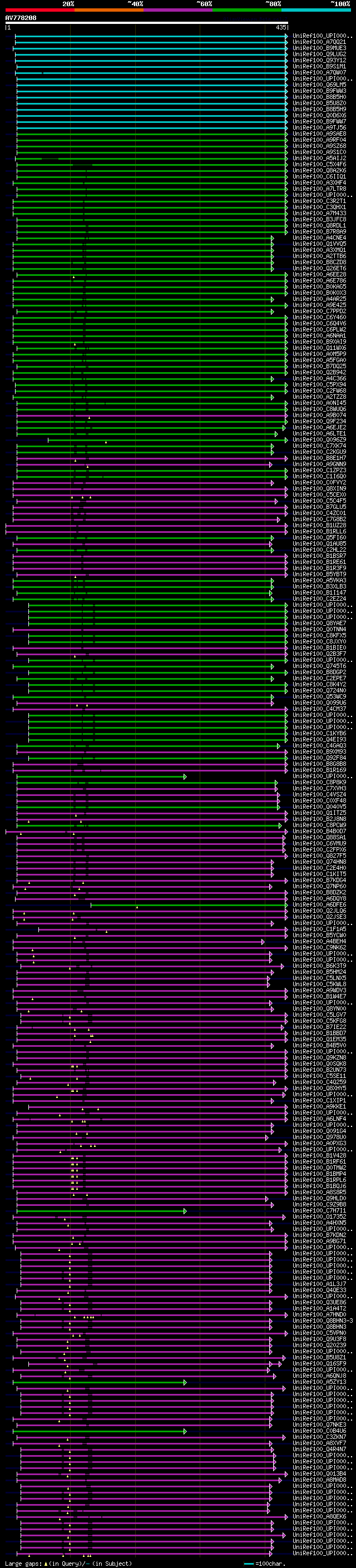Select UniRef100_A7M433 label
The image size is (356, 1568).
pos(319,213)
